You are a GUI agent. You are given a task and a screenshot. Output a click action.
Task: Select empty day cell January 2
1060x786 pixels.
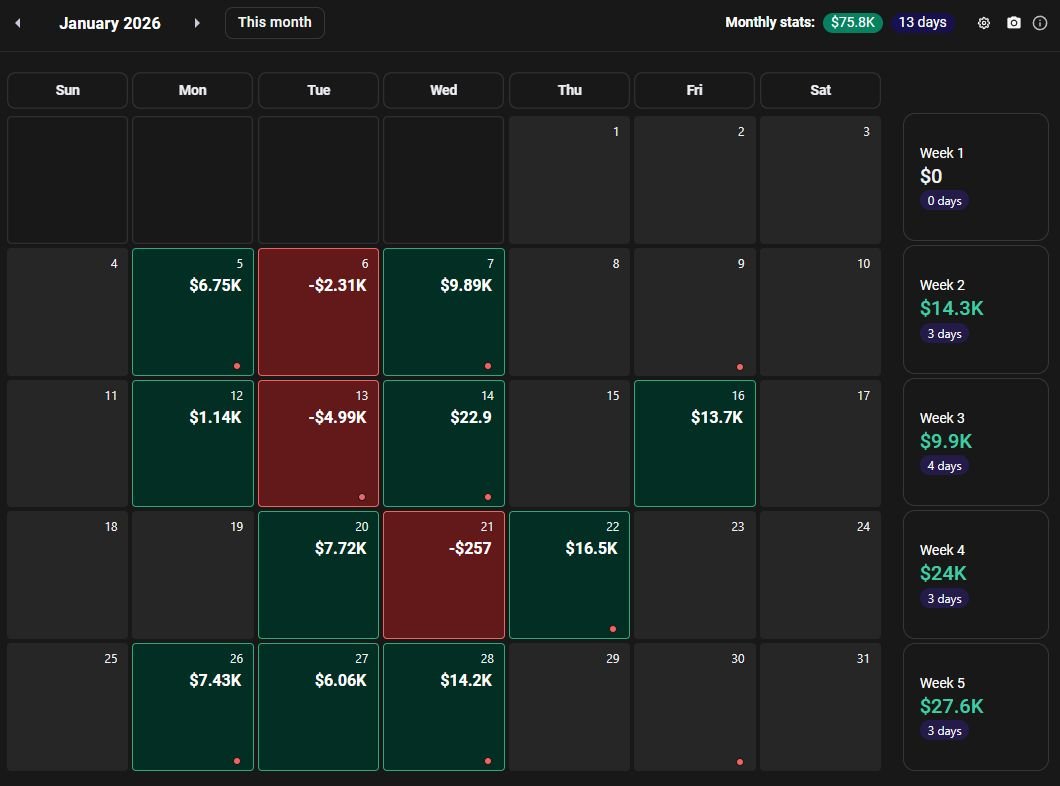(694, 180)
